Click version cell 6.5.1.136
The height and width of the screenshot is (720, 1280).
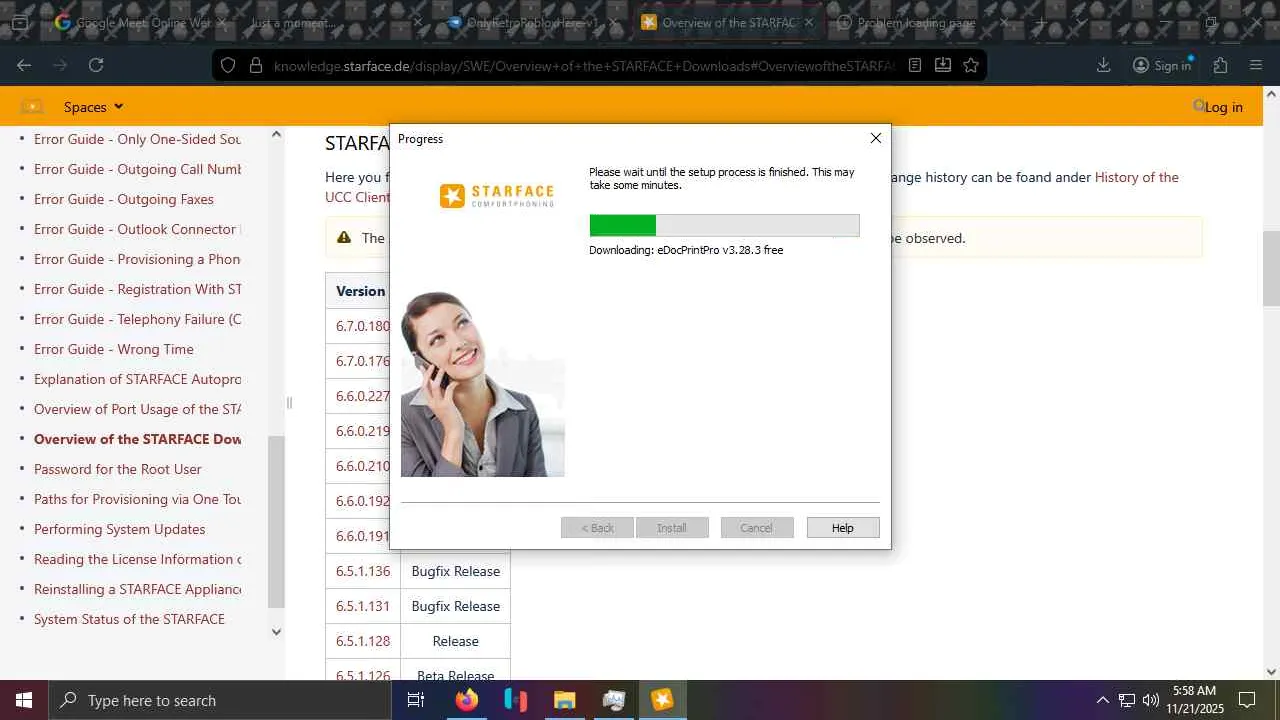(363, 571)
